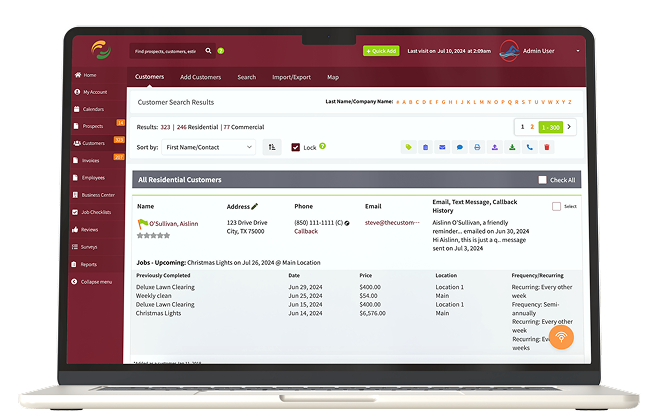
Task: Click the blue envelope email icon
Action: [x=442, y=147]
